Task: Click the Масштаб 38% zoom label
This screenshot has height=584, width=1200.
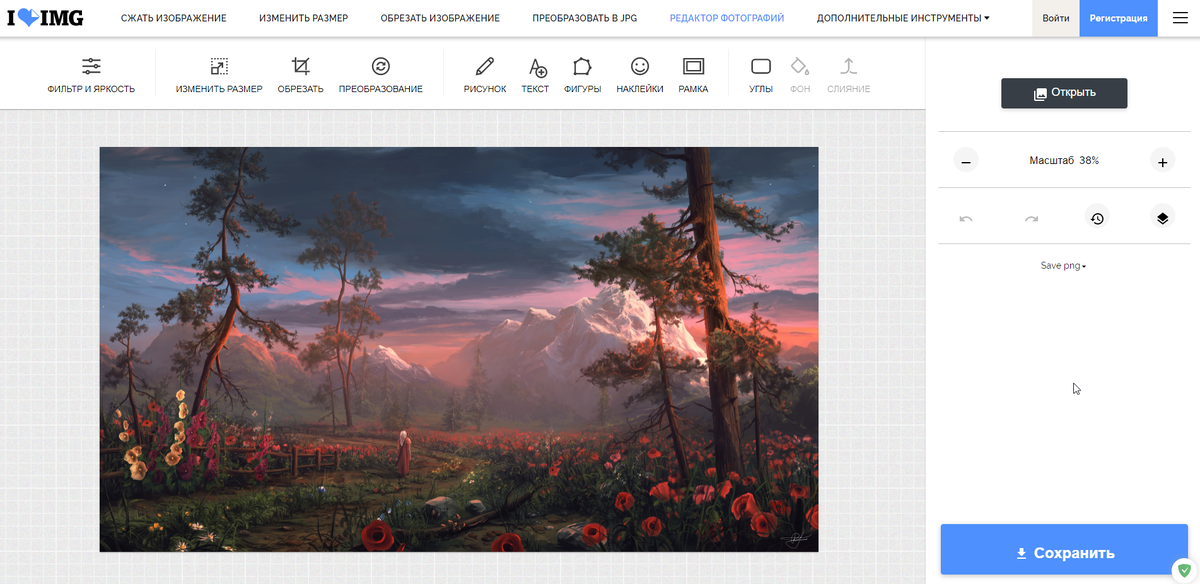Action: pos(1064,160)
